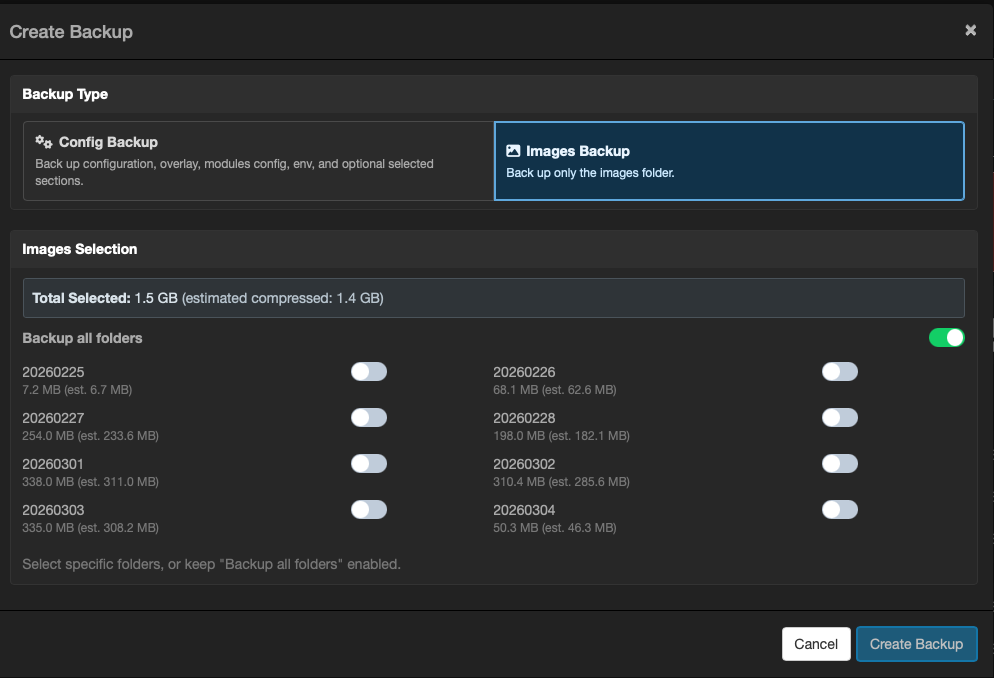
Task: Click the Images Selection section header
Action: (80, 249)
